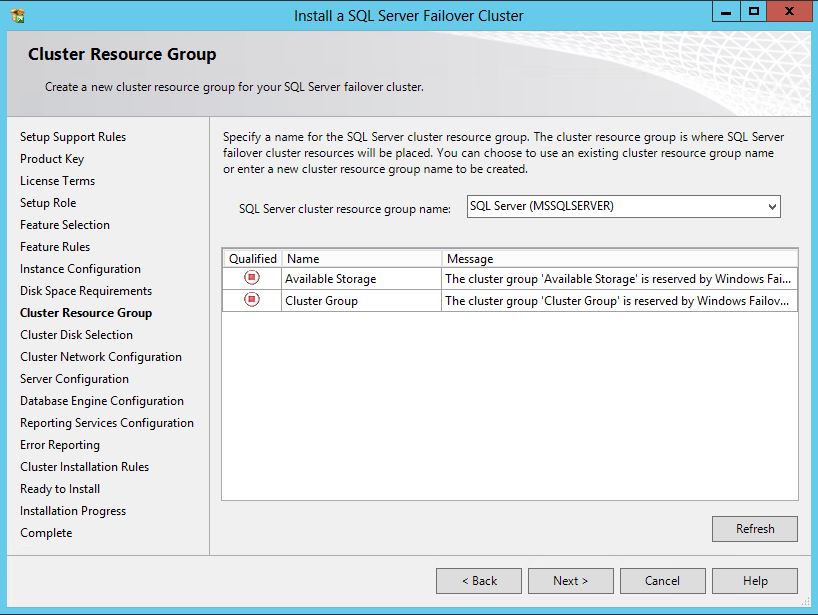
Task: Select Server Configuration step
Action: [74, 379]
